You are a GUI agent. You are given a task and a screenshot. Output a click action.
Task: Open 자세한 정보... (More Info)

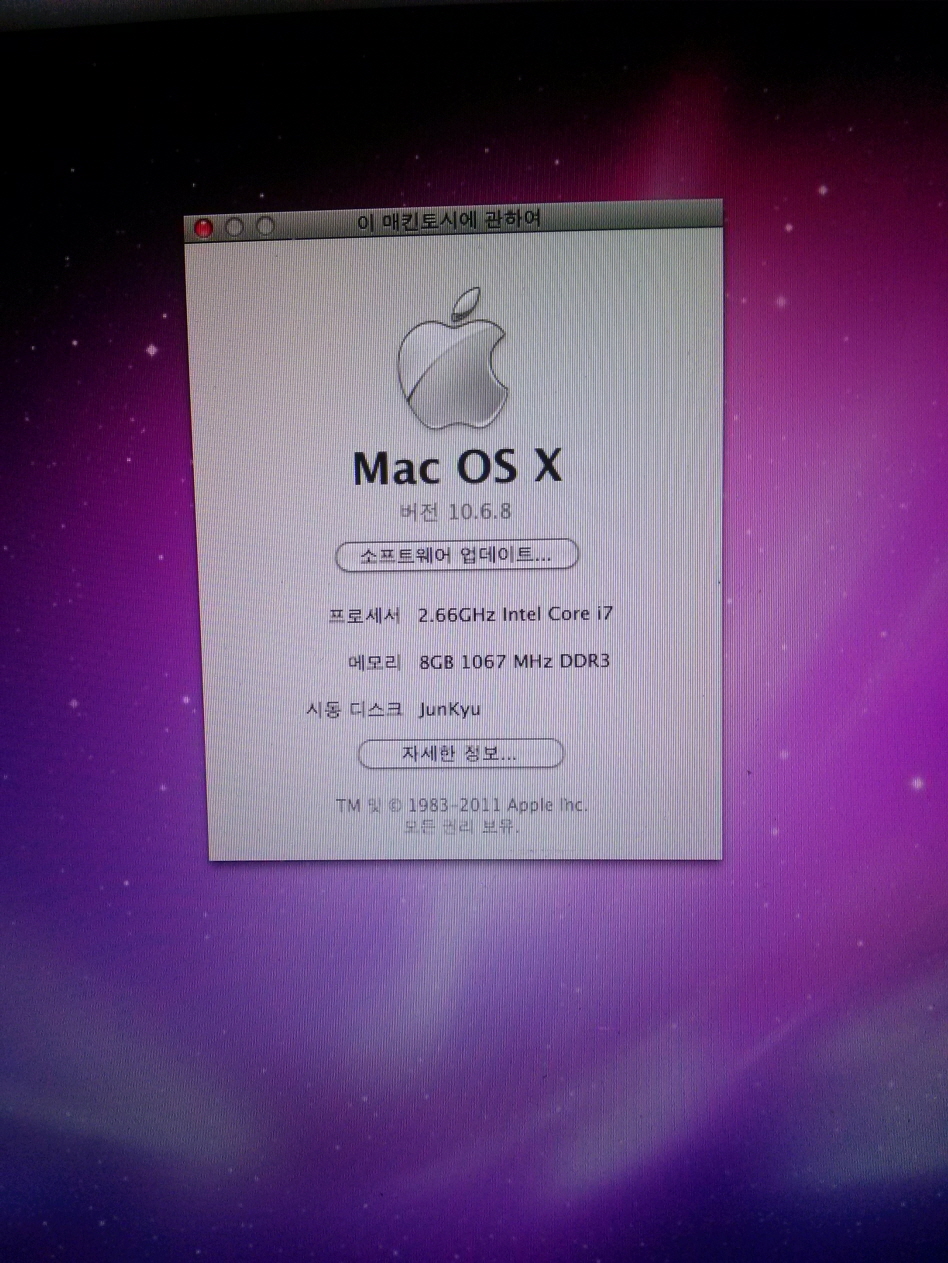[x=460, y=754]
